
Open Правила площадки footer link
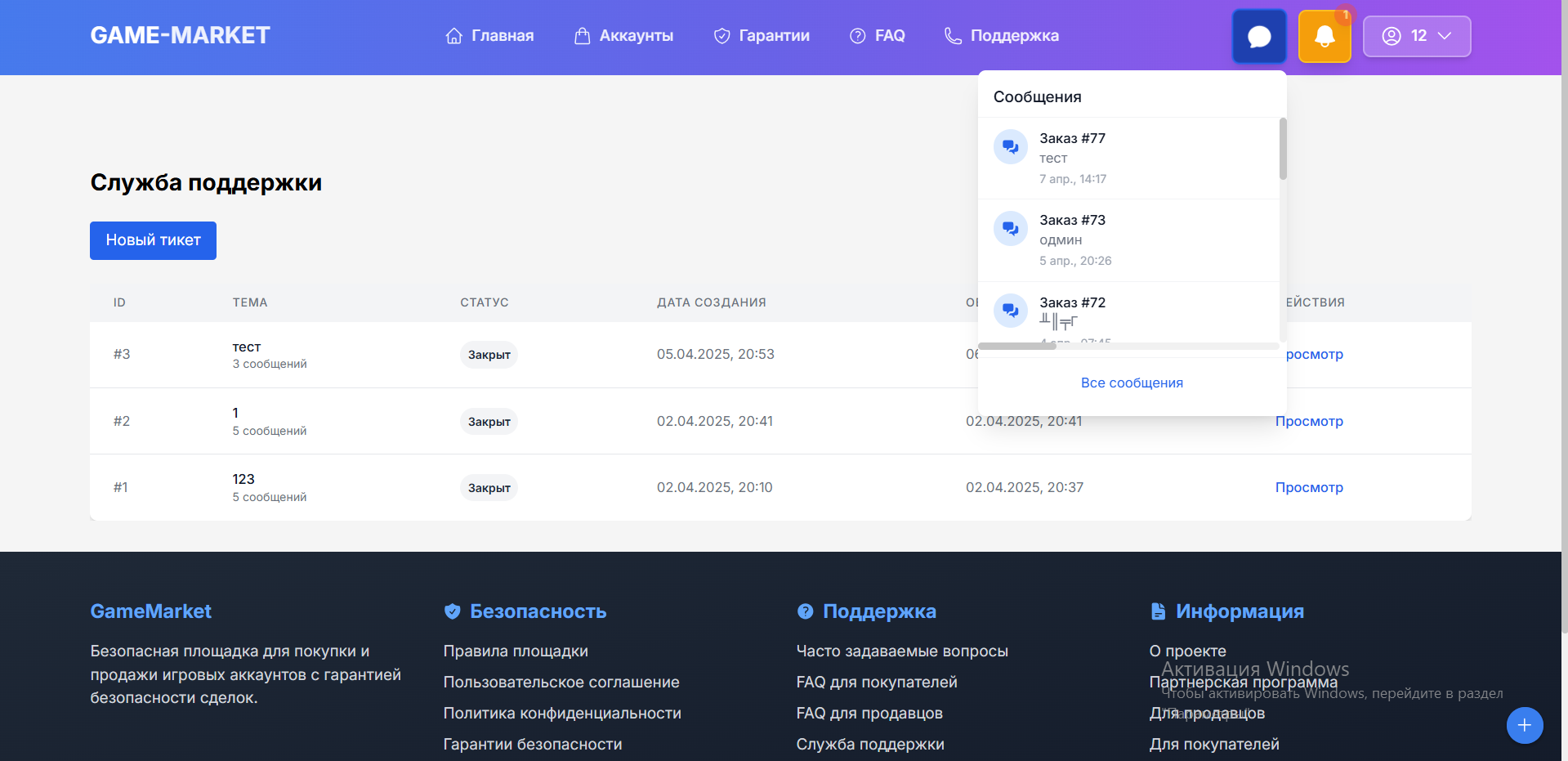click(x=516, y=651)
